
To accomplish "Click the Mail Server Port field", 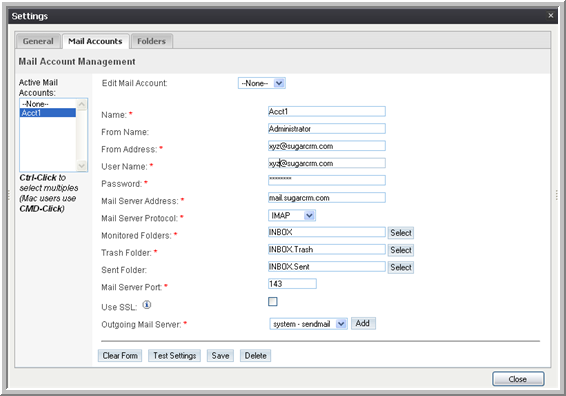I will [x=292, y=284].
